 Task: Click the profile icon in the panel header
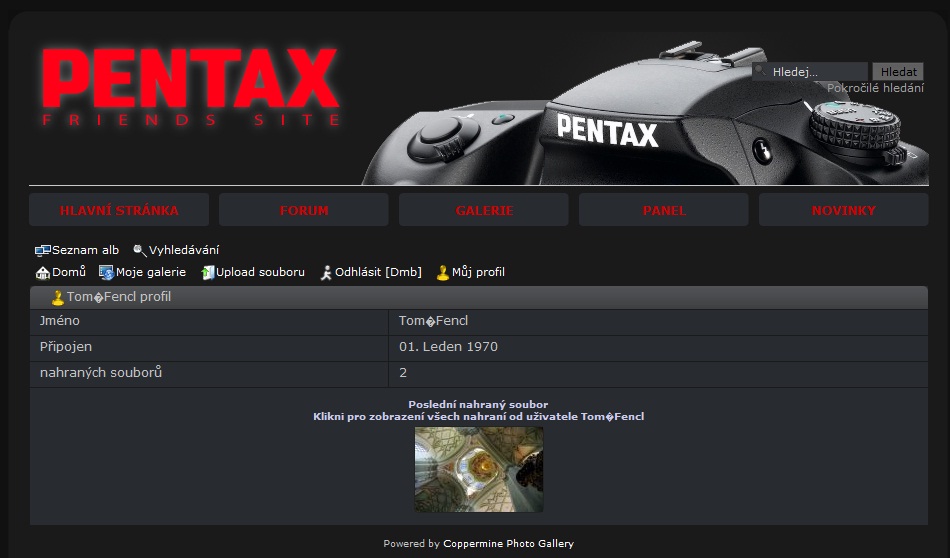[58, 297]
